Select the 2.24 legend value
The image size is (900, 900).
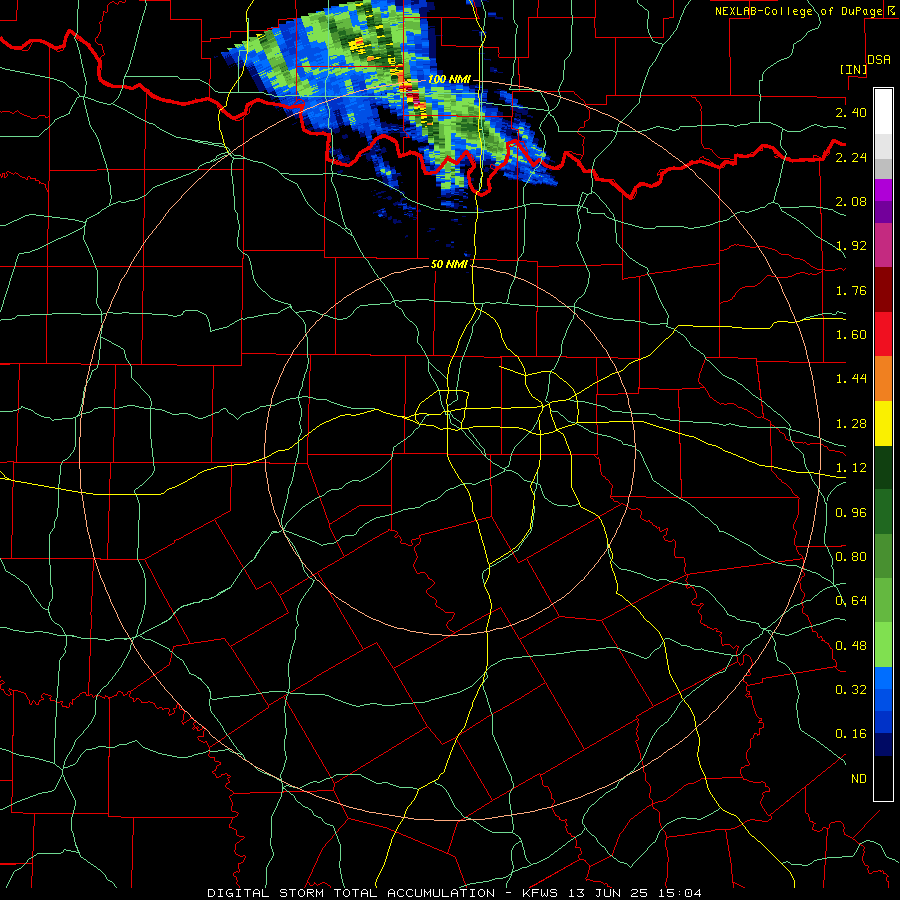(851, 157)
